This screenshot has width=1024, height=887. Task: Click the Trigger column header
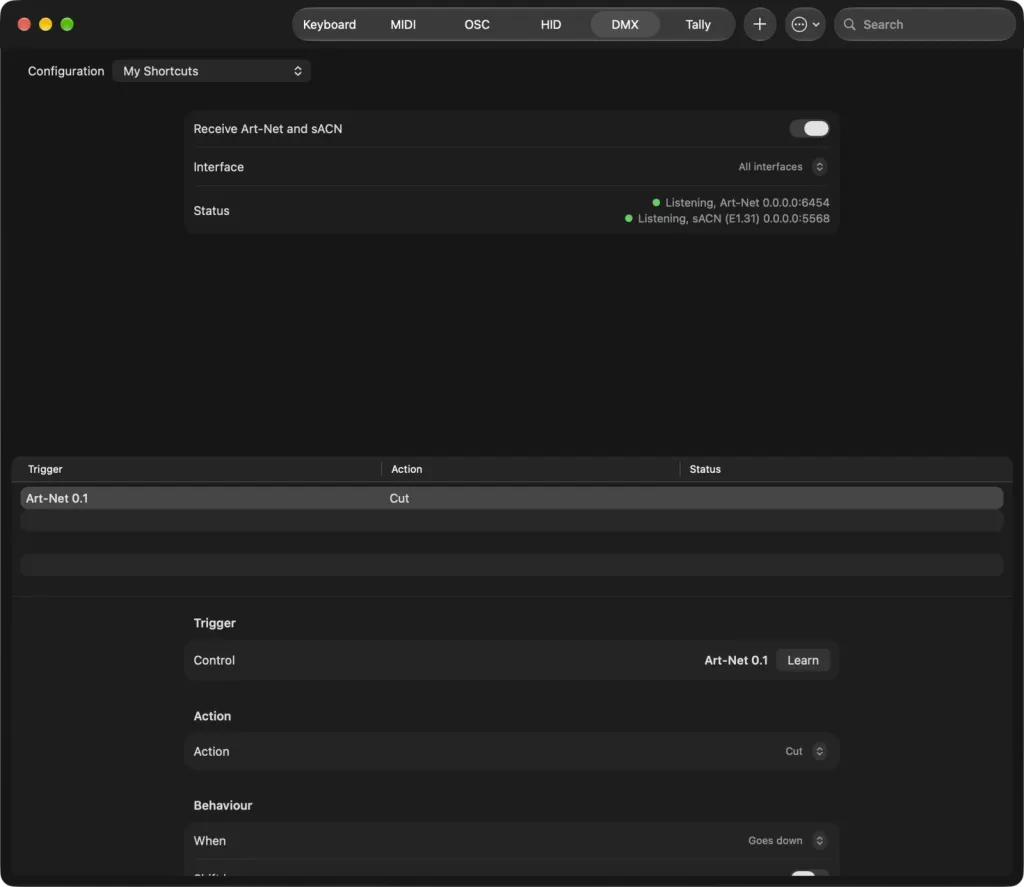45,469
